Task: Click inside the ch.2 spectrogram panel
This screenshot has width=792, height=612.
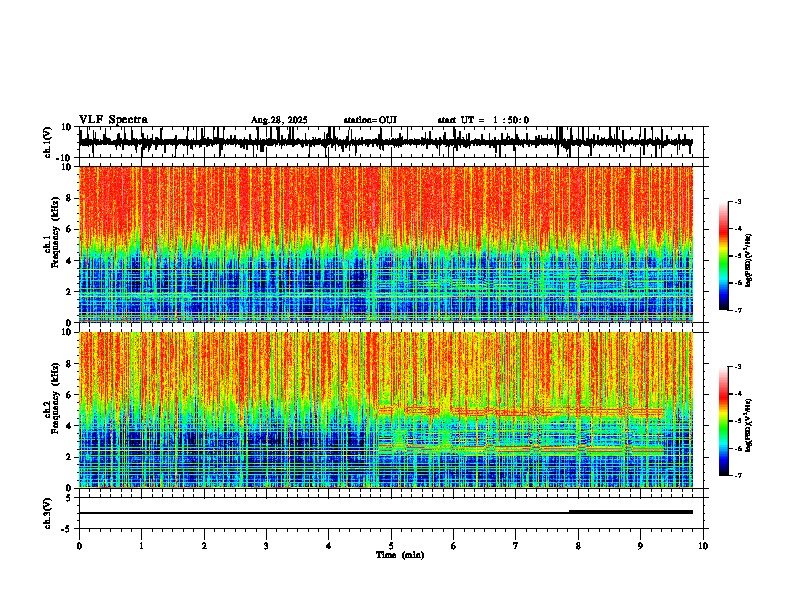Action: (385, 410)
